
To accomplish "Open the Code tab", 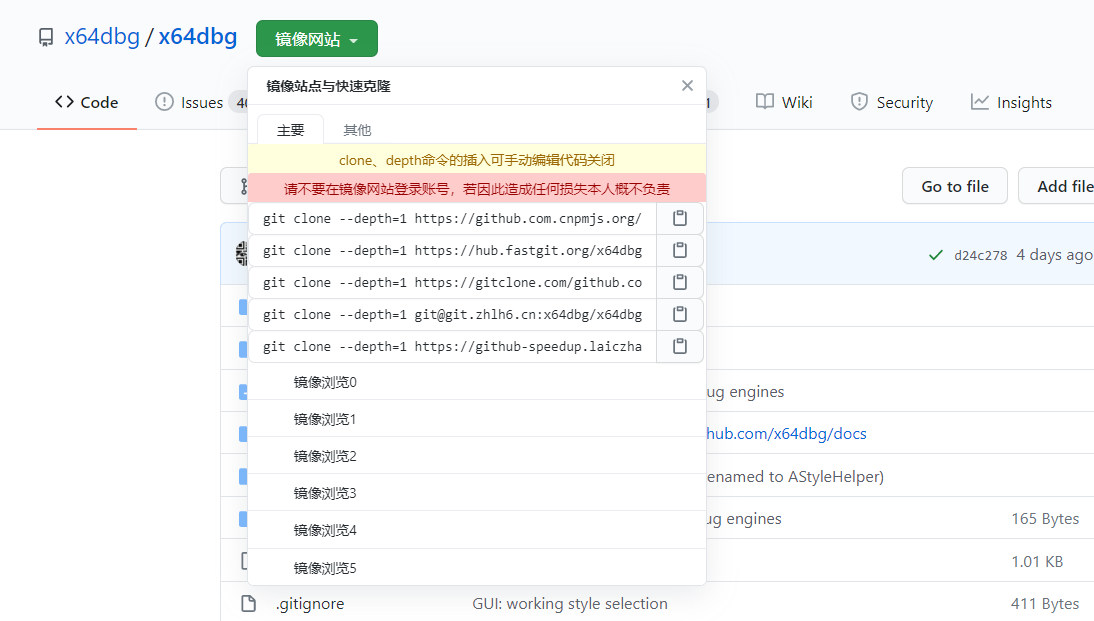I will pyautogui.click(x=87, y=103).
